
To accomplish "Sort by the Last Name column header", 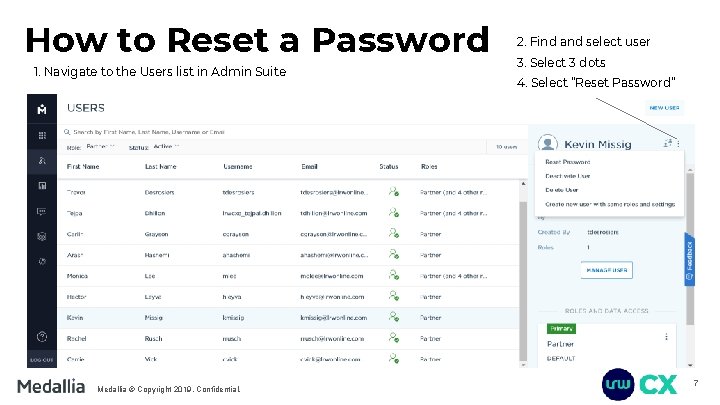I will point(162,165).
